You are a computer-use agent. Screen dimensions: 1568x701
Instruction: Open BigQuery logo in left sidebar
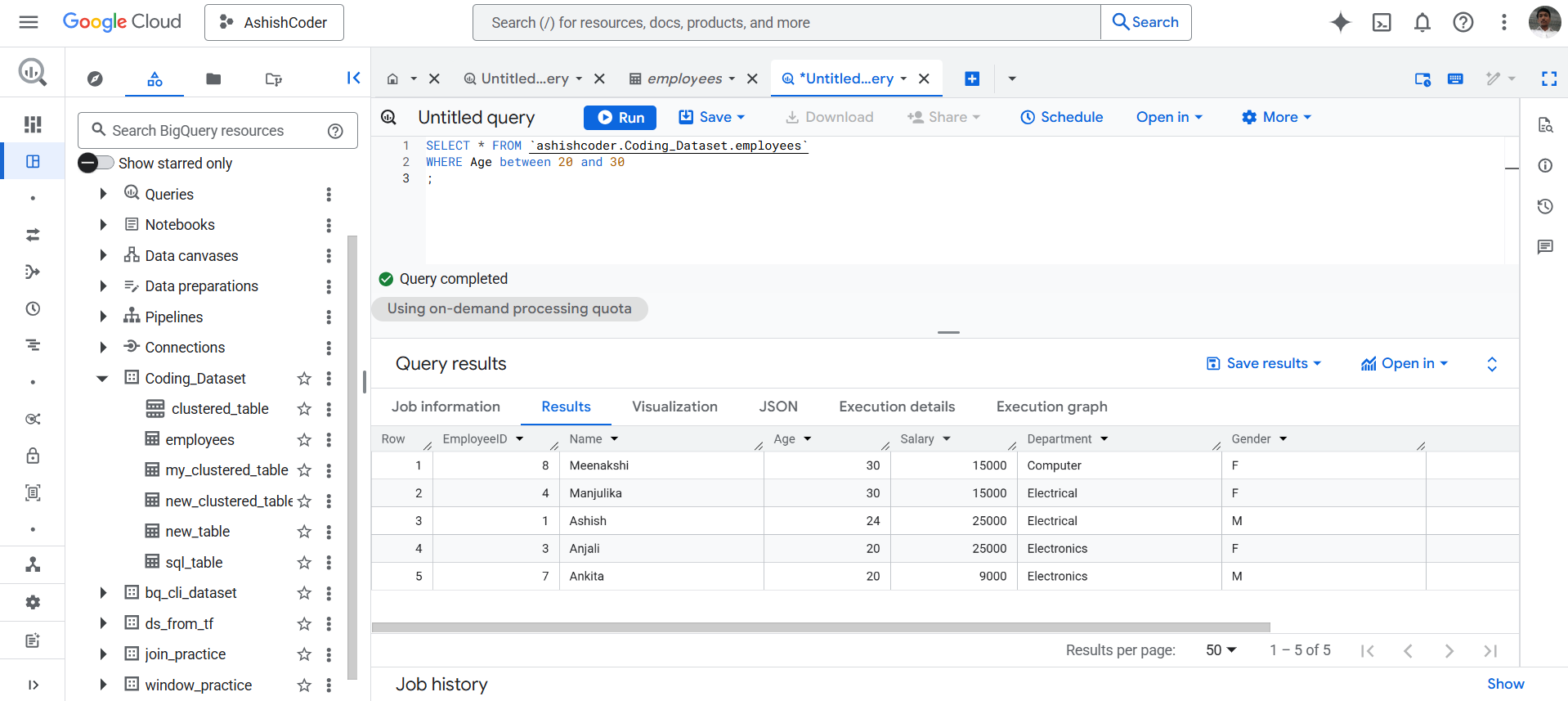click(33, 73)
